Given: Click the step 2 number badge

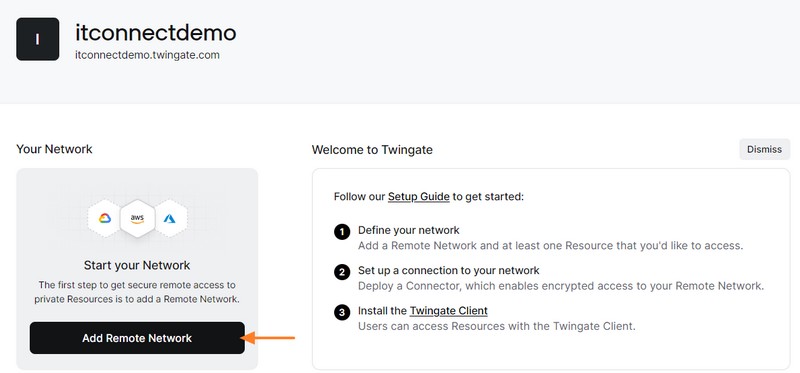Looking at the screenshot, I should tap(342, 272).
